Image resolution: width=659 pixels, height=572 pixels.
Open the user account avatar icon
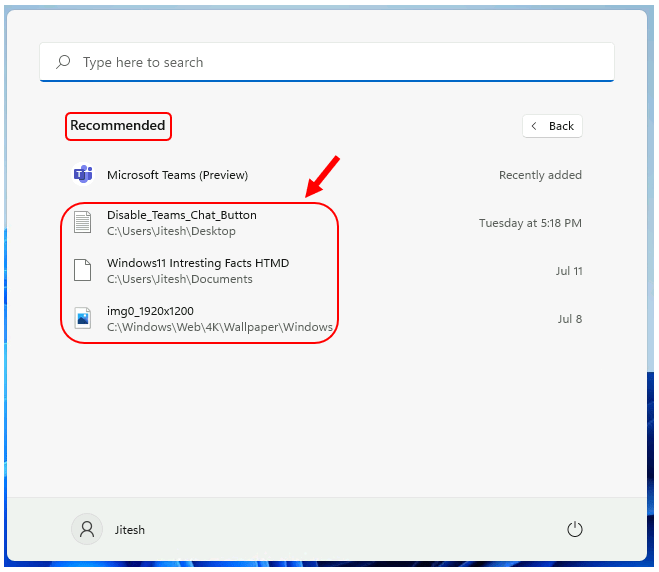[x=87, y=529]
